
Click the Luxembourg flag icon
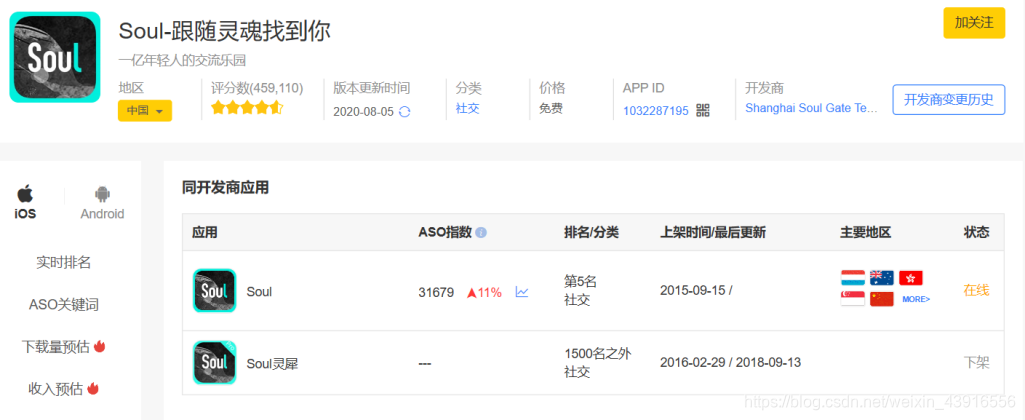pyautogui.click(x=852, y=277)
